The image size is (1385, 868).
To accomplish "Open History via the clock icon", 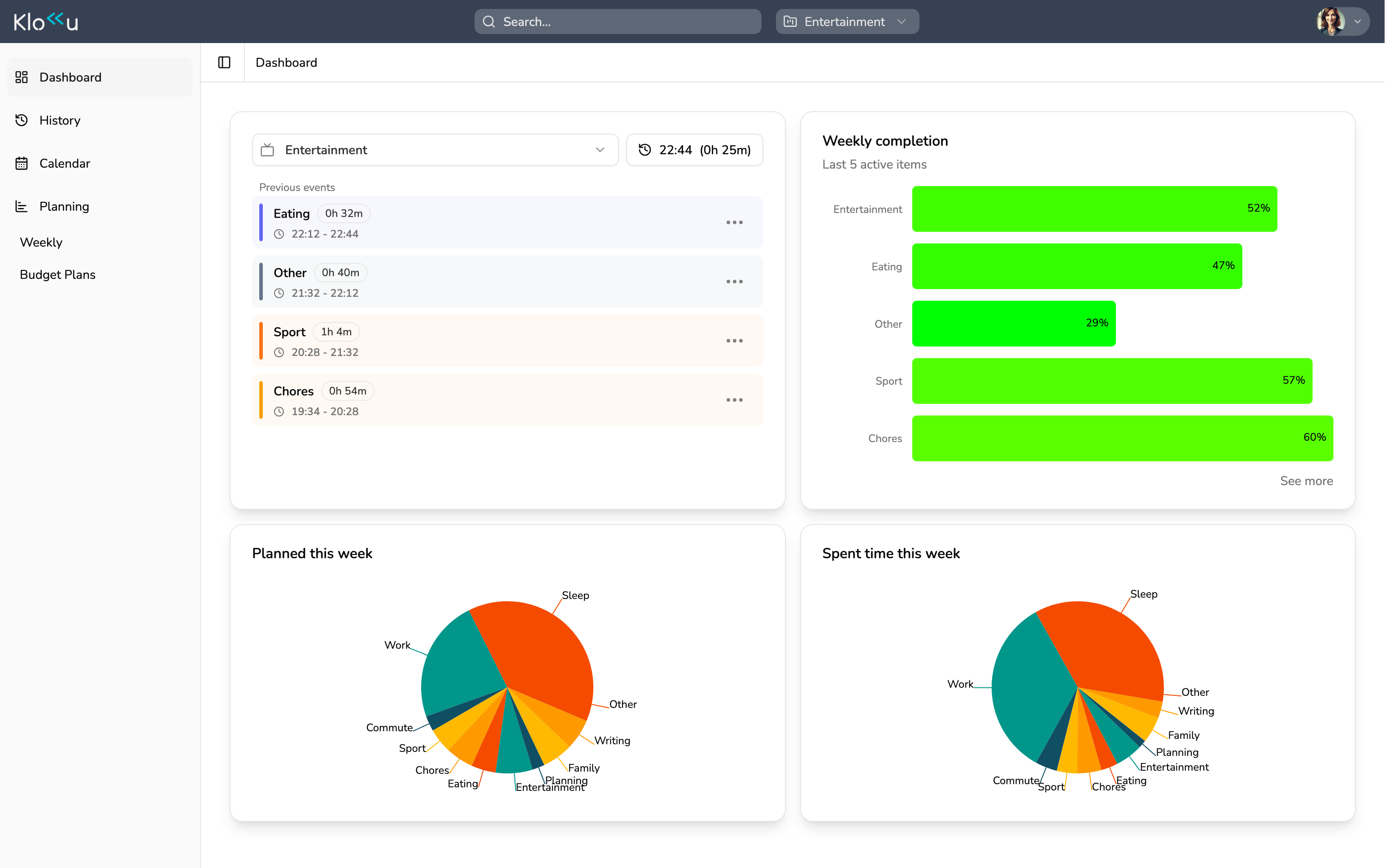I will 22,120.
